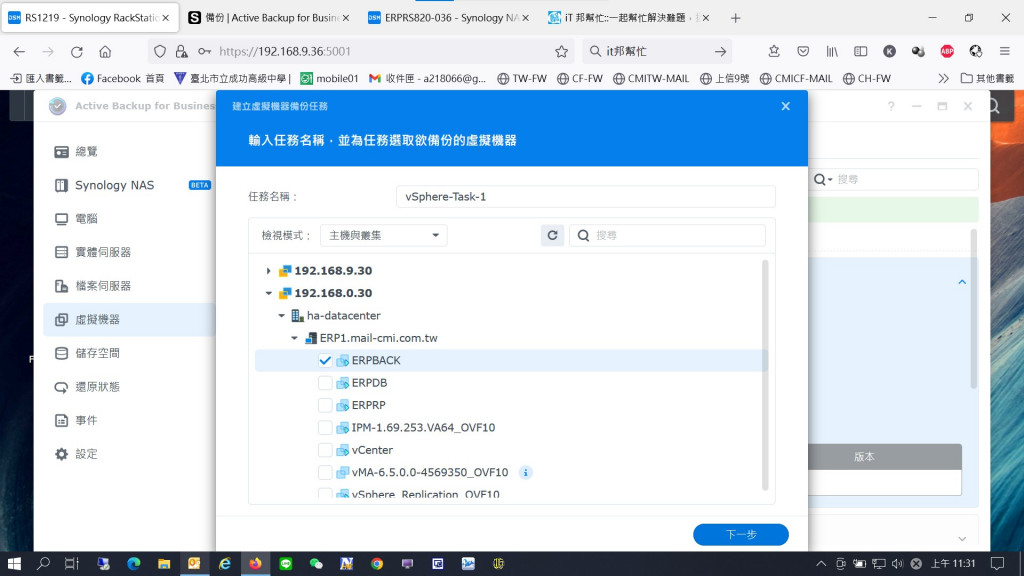Select 電腦 in the sidebar

pos(129,219)
